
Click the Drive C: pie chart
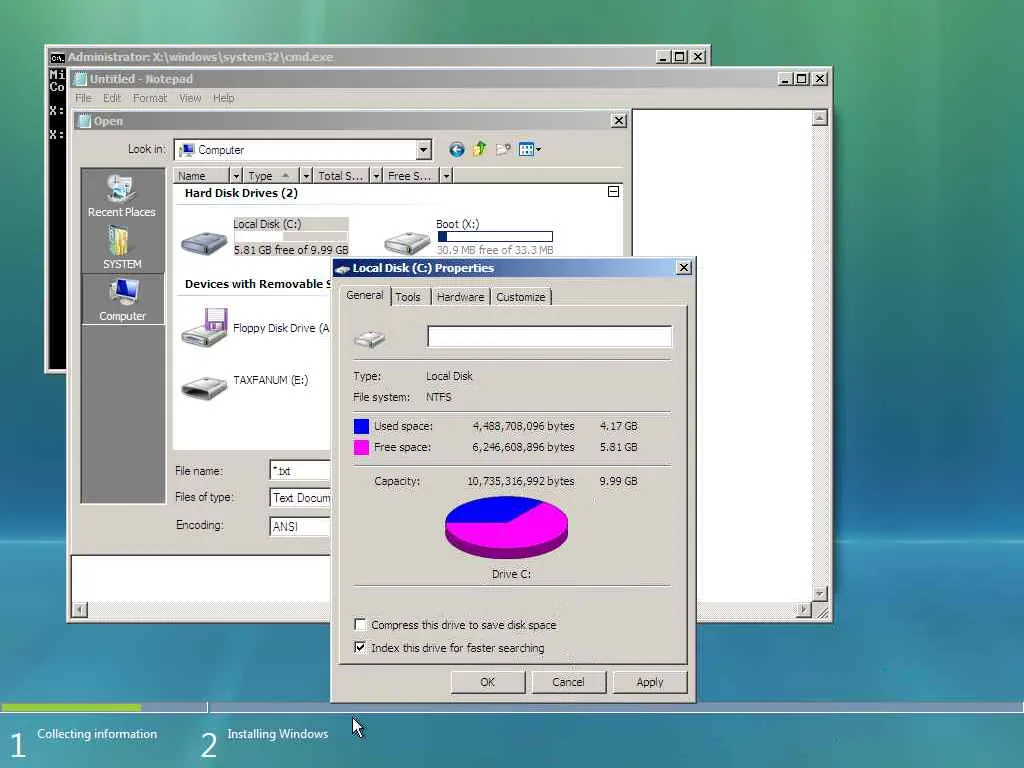point(506,528)
